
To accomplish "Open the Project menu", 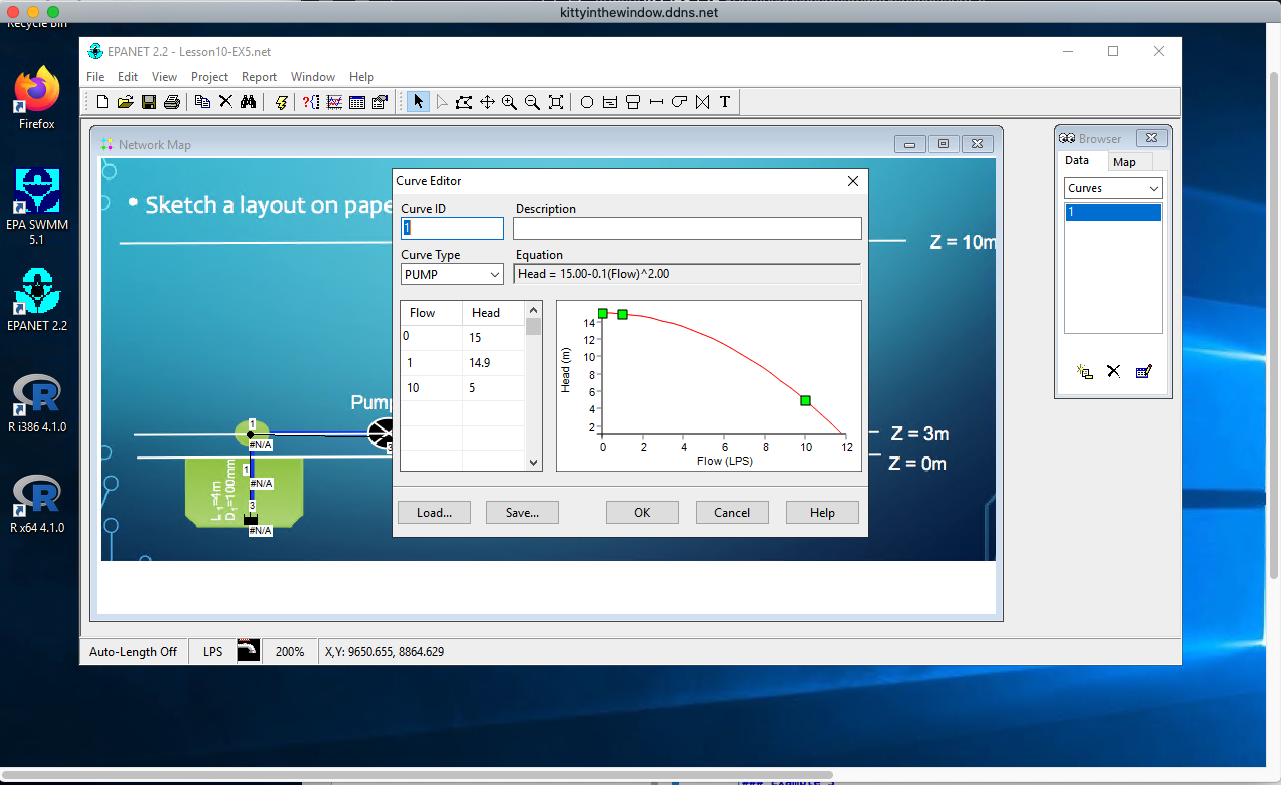I will click(209, 77).
